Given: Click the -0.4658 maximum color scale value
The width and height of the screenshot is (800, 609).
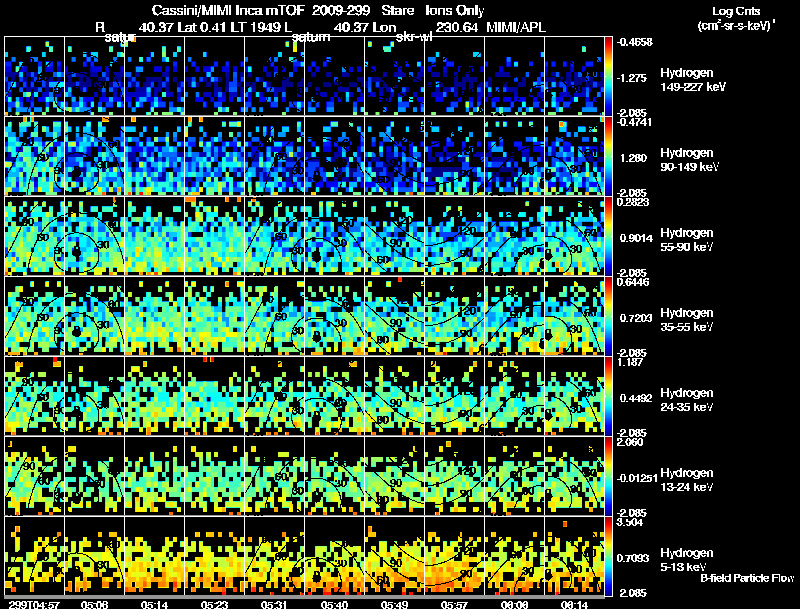Looking at the screenshot, I should 635,42.
